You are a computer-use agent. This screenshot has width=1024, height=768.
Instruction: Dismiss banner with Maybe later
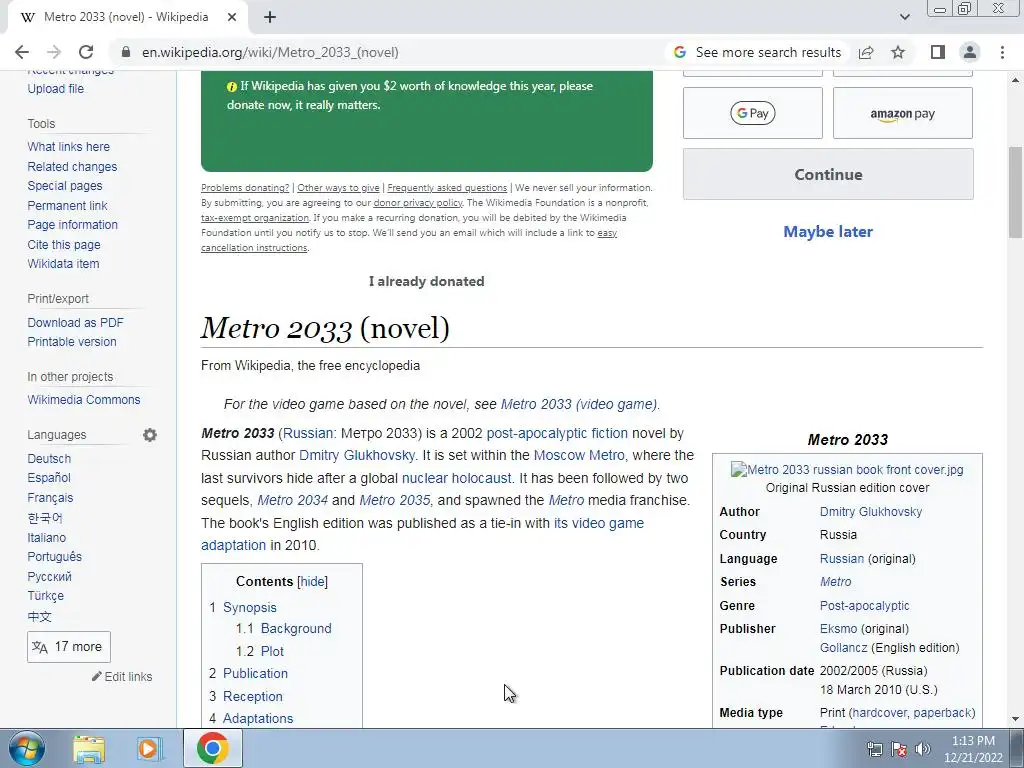(x=828, y=231)
